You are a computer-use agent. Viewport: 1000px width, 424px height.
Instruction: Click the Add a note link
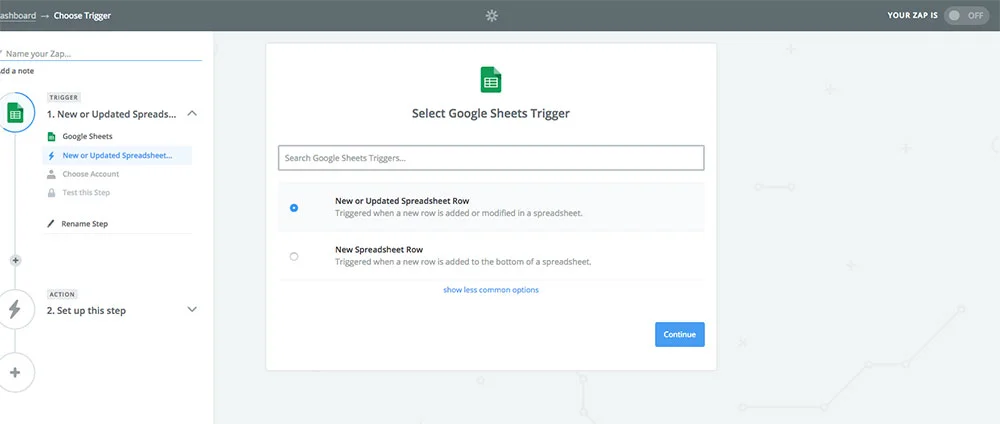coord(17,71)
